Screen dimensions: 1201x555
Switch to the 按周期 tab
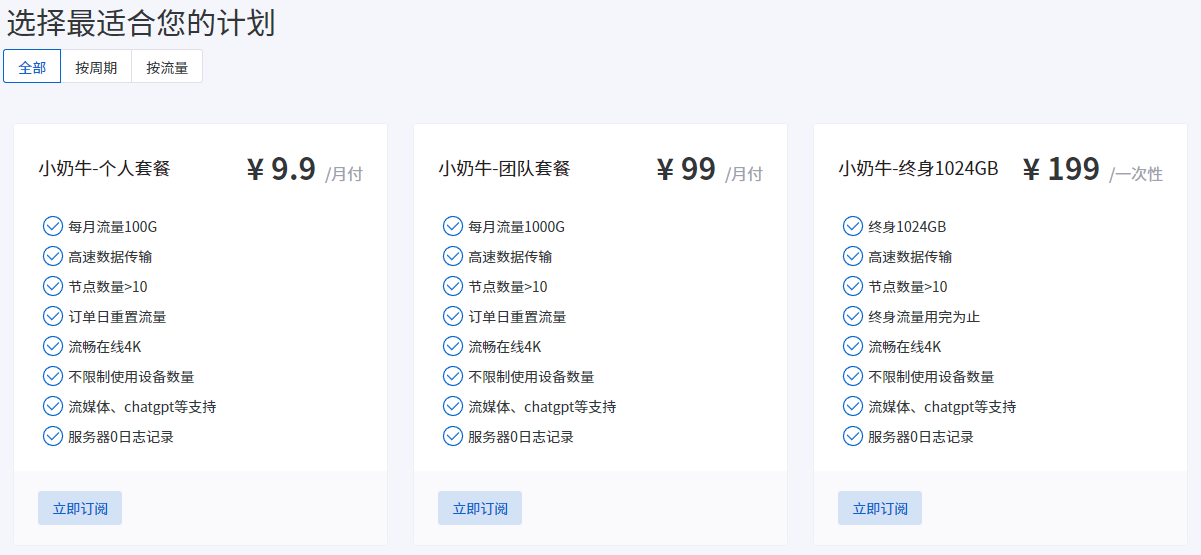[x=96, y=67]
